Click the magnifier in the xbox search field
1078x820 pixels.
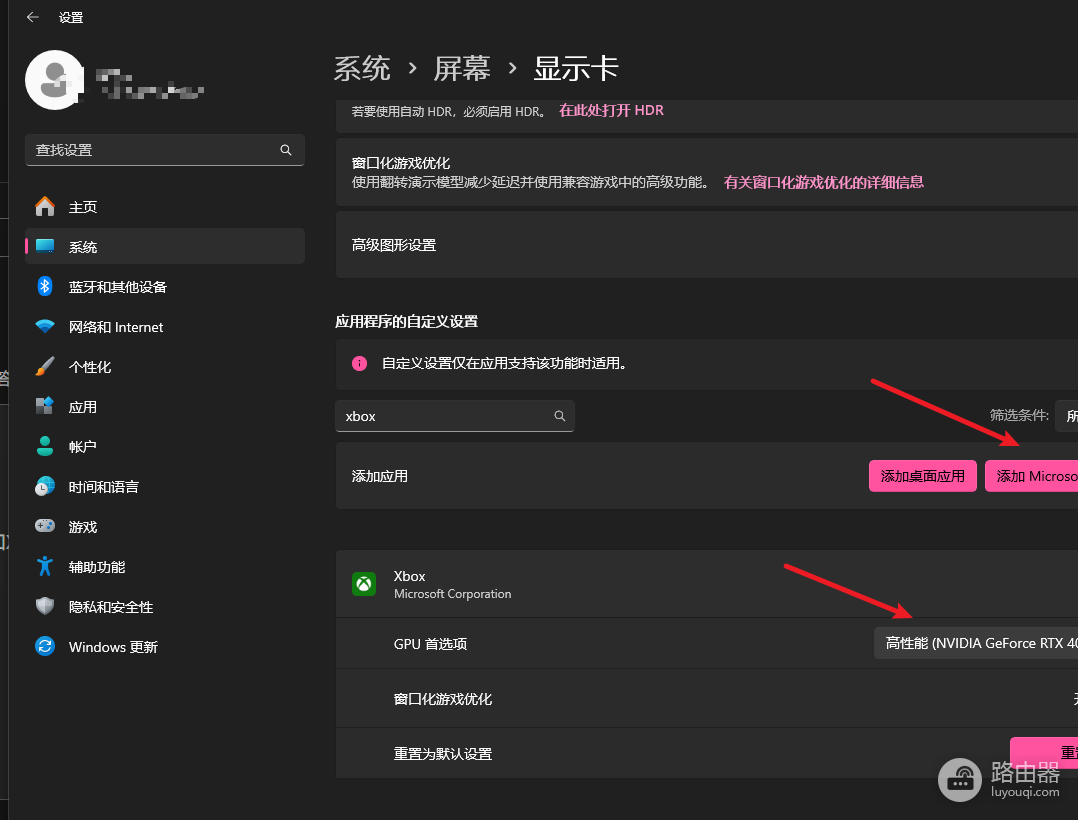560,416
